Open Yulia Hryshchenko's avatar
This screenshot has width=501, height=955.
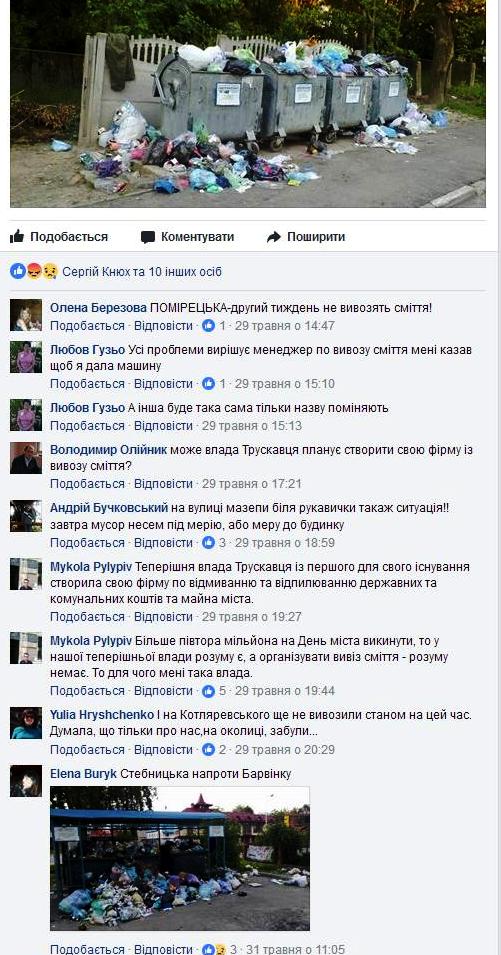point(26,723)
